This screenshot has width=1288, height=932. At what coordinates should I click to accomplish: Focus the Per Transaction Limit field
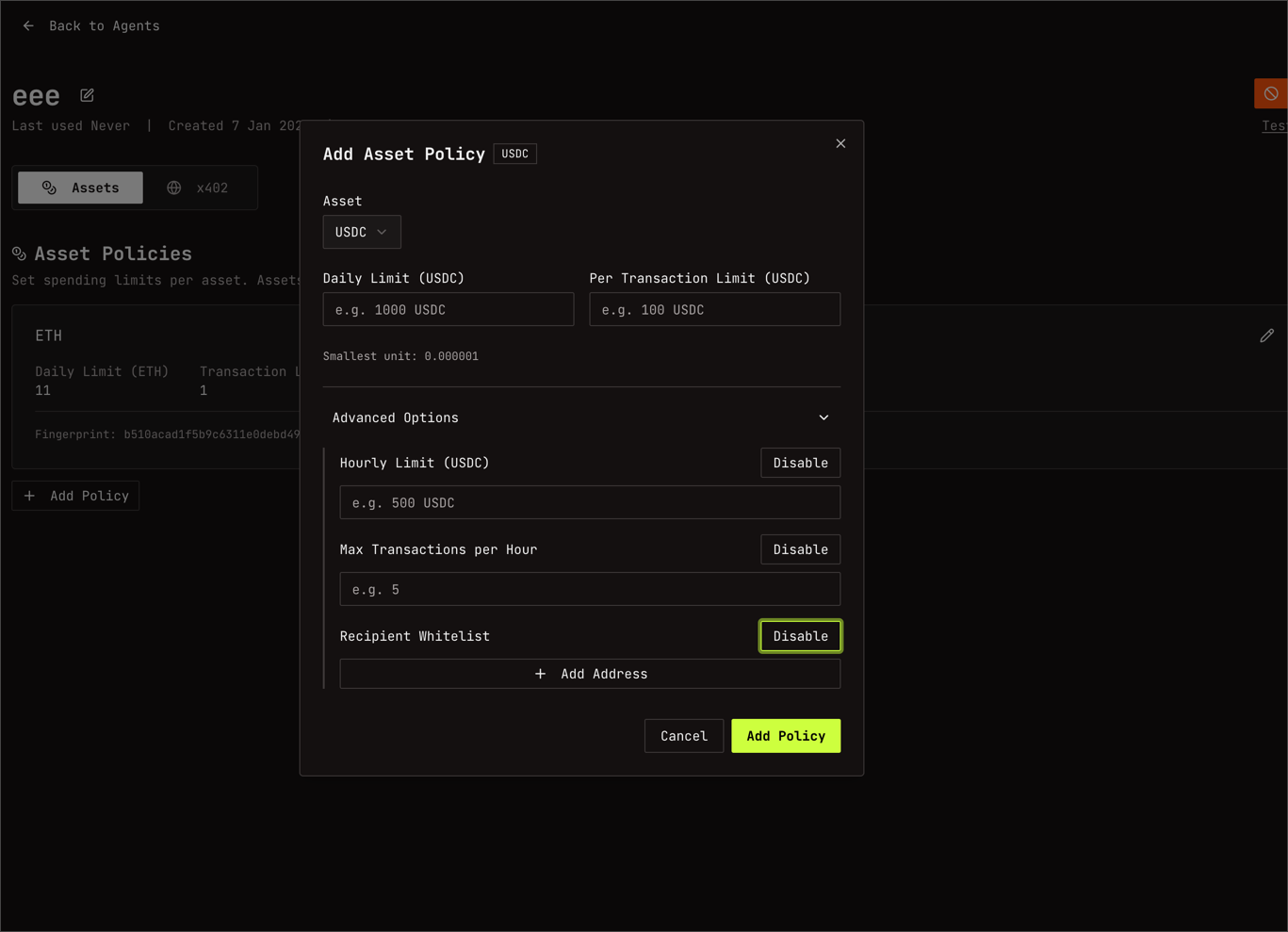click(x=714, y=309)
